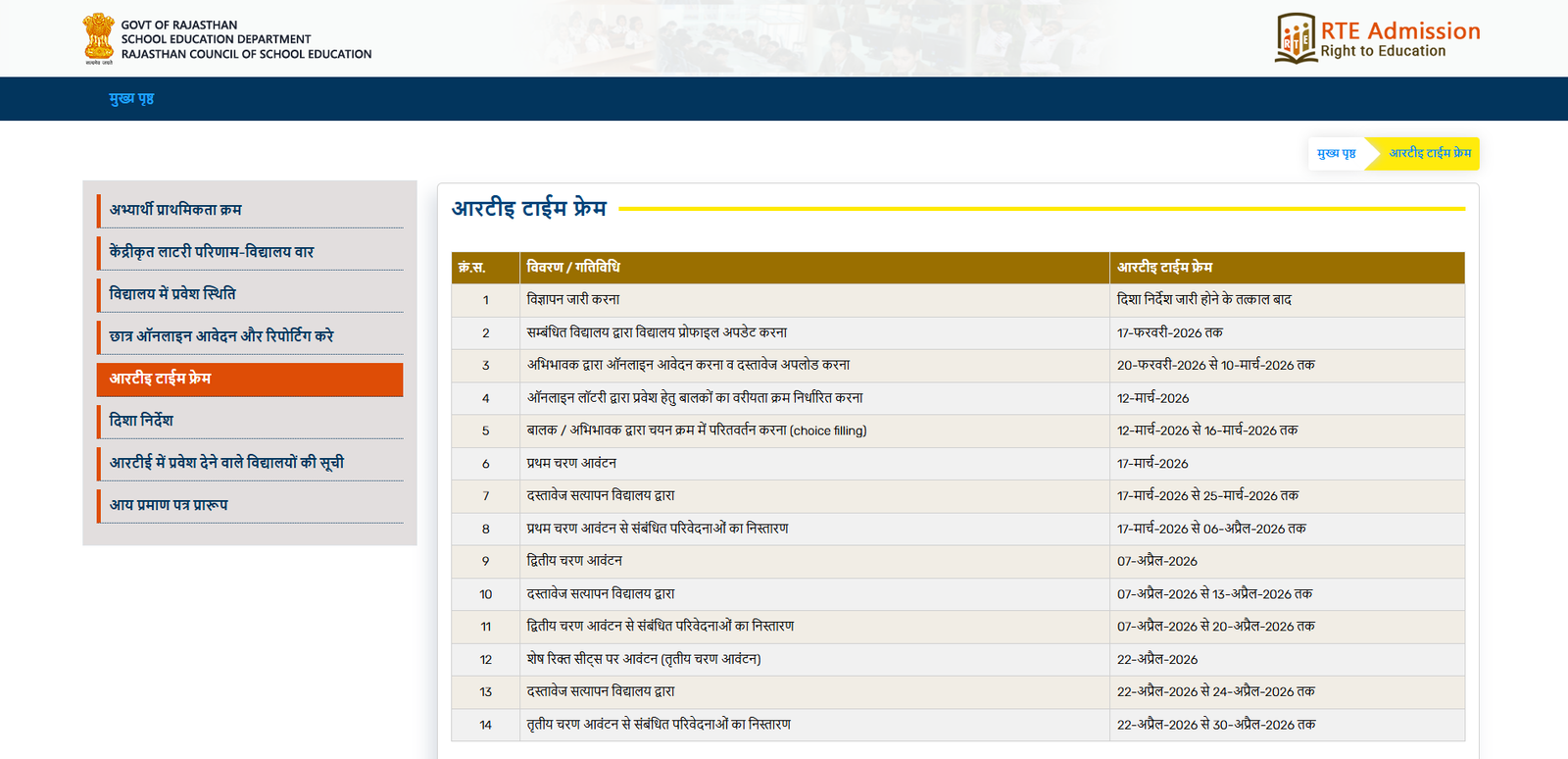Click दिशा निर्देश जारी होने के तत्काल बाद

click(x=1204, y=300)
